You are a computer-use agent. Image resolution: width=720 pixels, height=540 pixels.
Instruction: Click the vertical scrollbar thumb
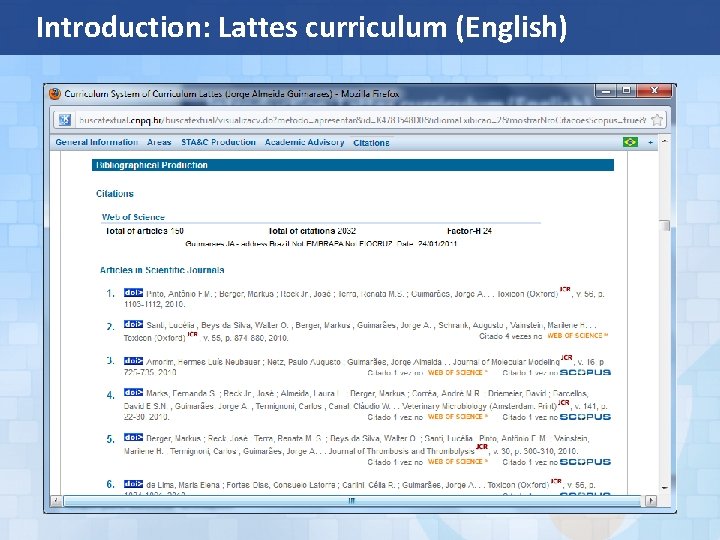pyautogui.click(x=664, y=225)
